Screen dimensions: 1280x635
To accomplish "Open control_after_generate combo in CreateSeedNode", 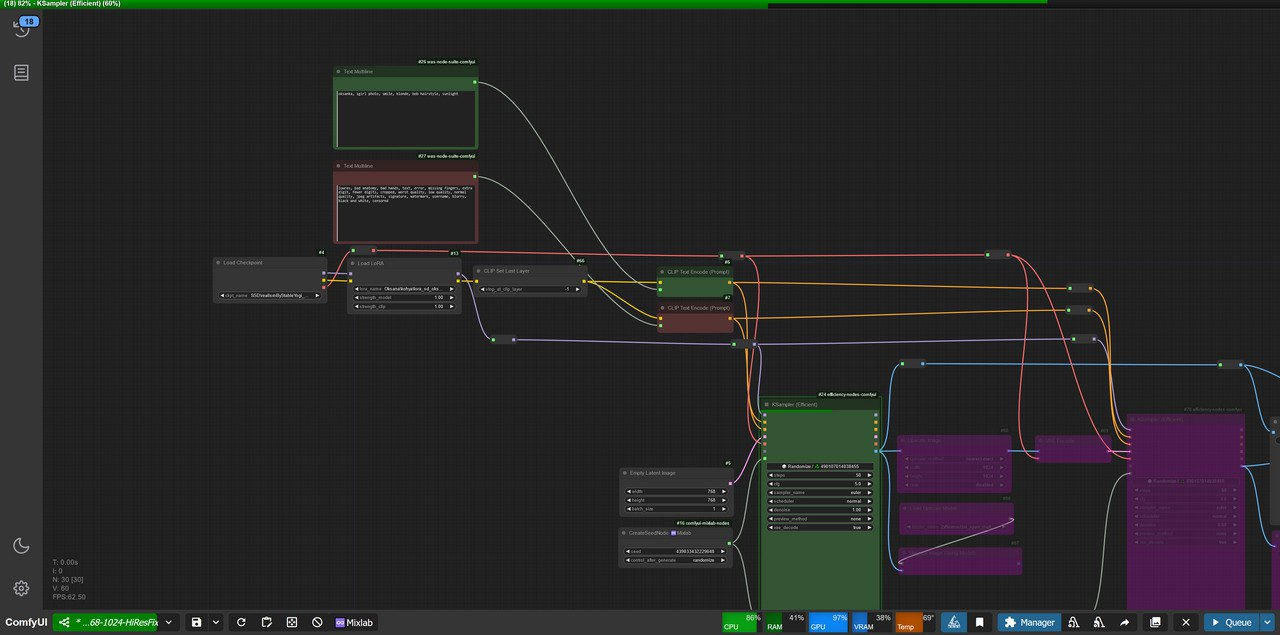I will (x=675, y=560).
